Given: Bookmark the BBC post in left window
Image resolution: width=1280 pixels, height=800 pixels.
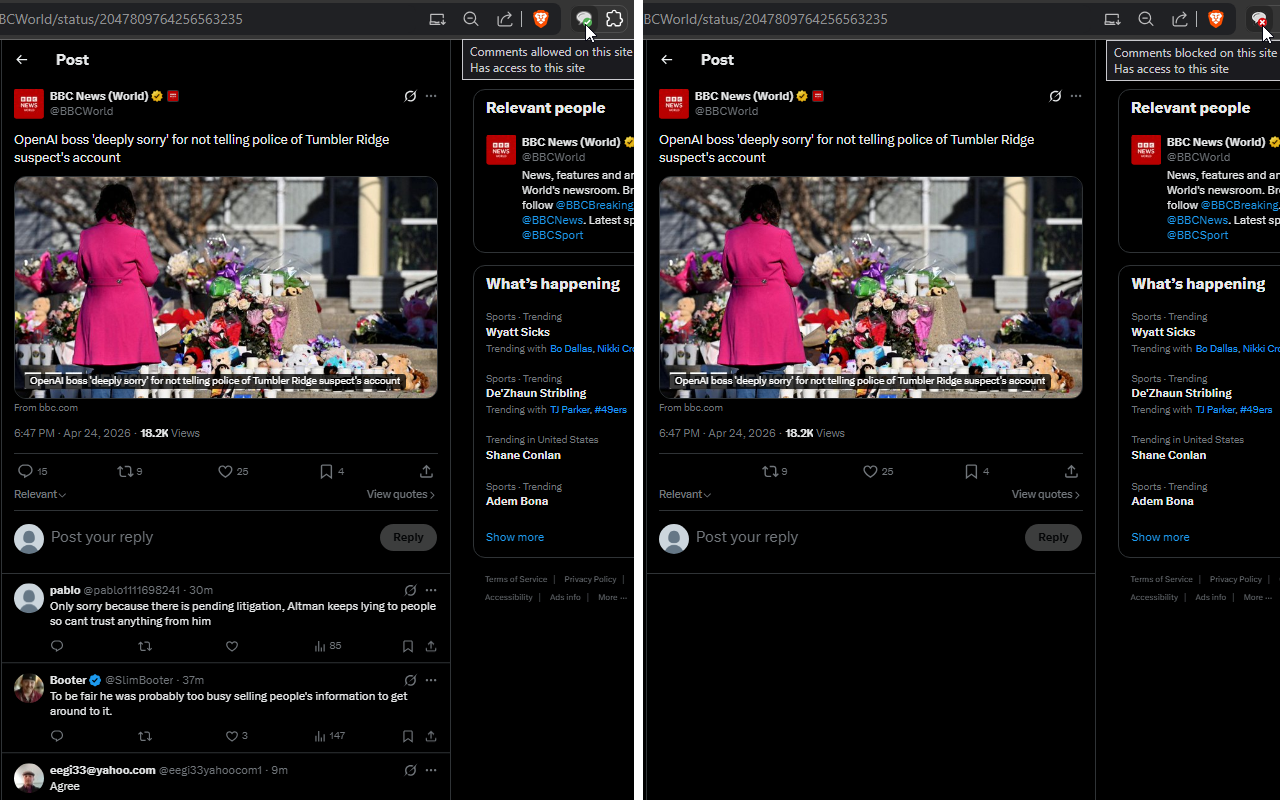Looking at the screenshot, I should [x=331, y=471].
